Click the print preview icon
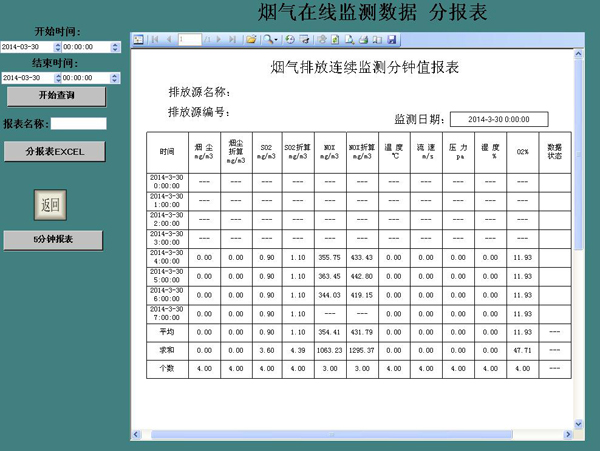 coord(349,39)
